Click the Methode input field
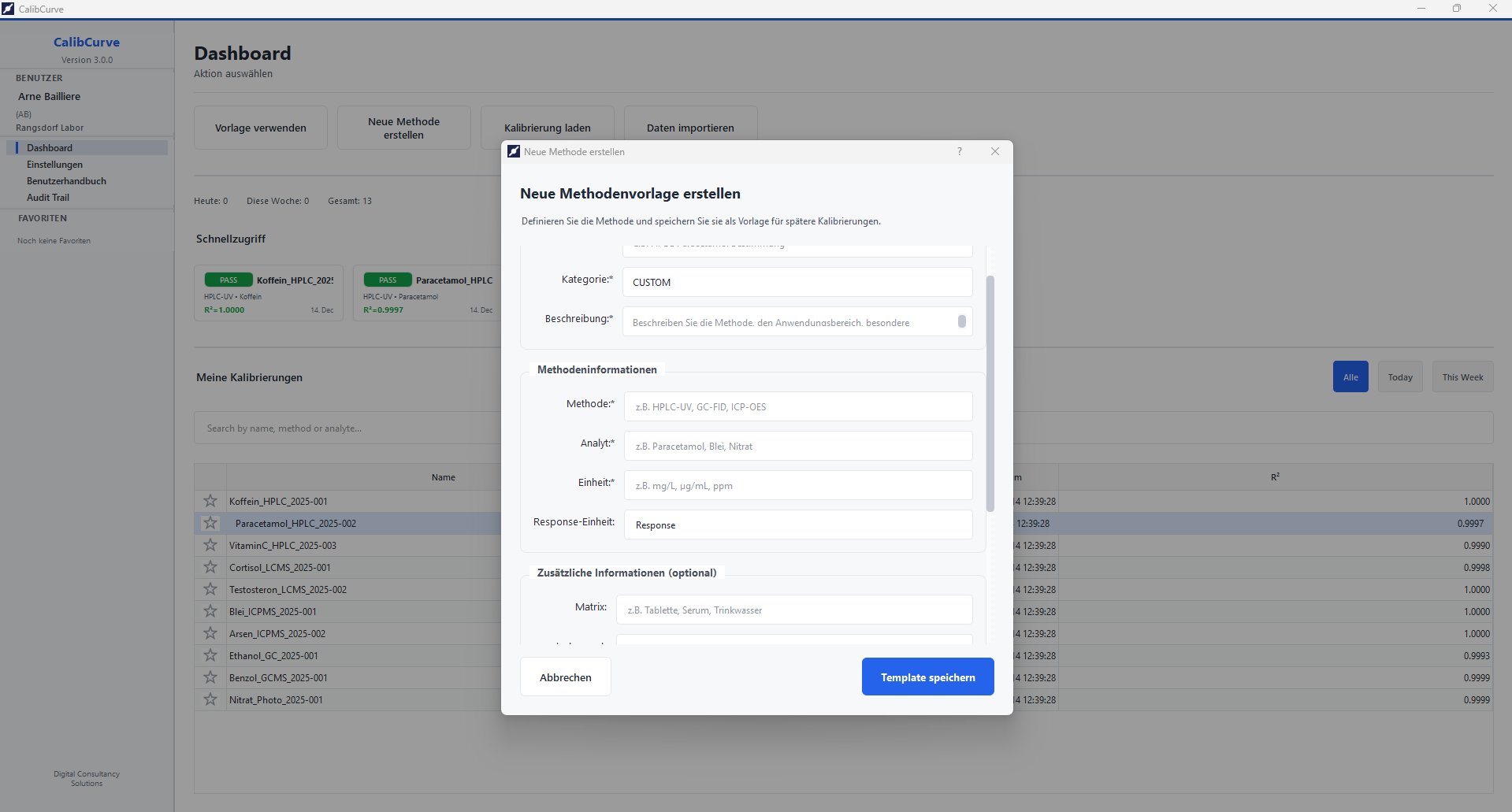 tap(797, 406)
